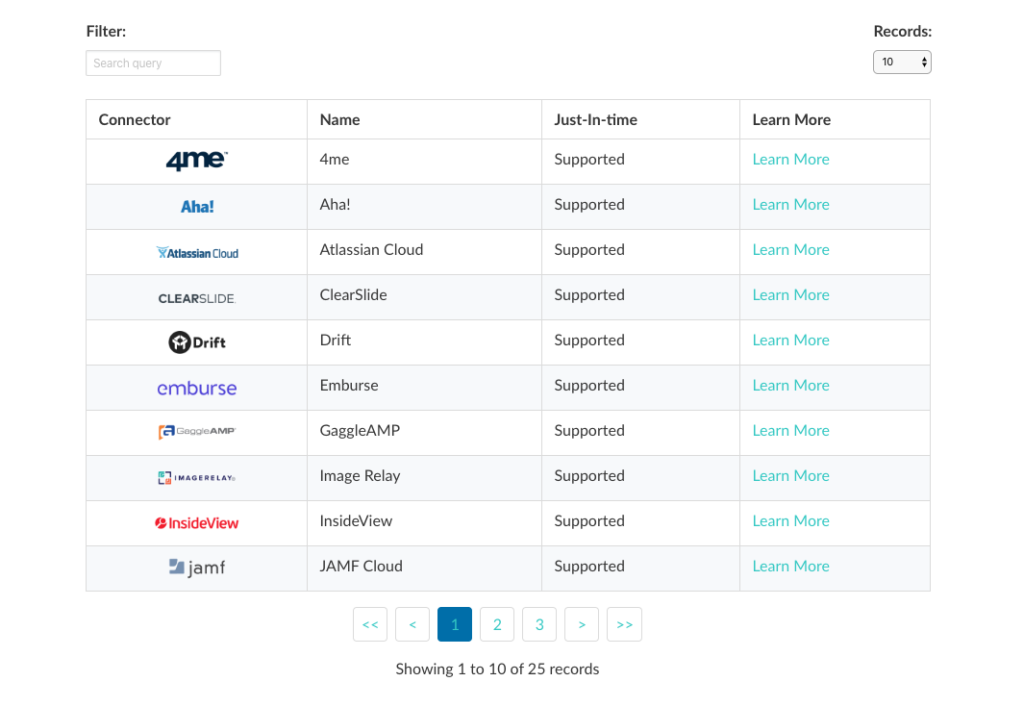Image resolution: width=1024 pixels, height=707 pixels.
Task: Open Learn More for JAMF Cloud
Action: [x=791, y=566]
